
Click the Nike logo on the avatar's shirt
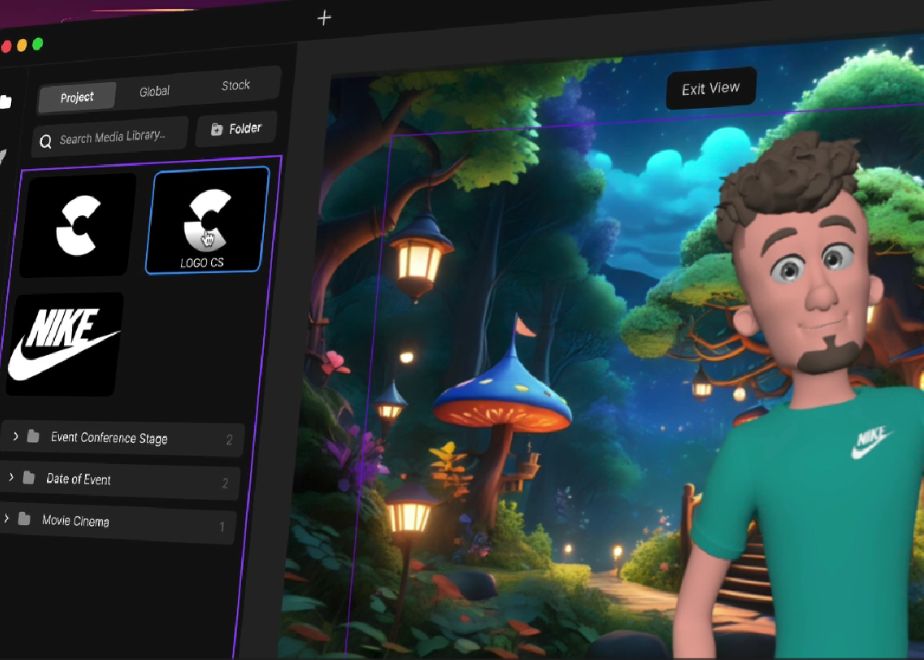[872, 441]
